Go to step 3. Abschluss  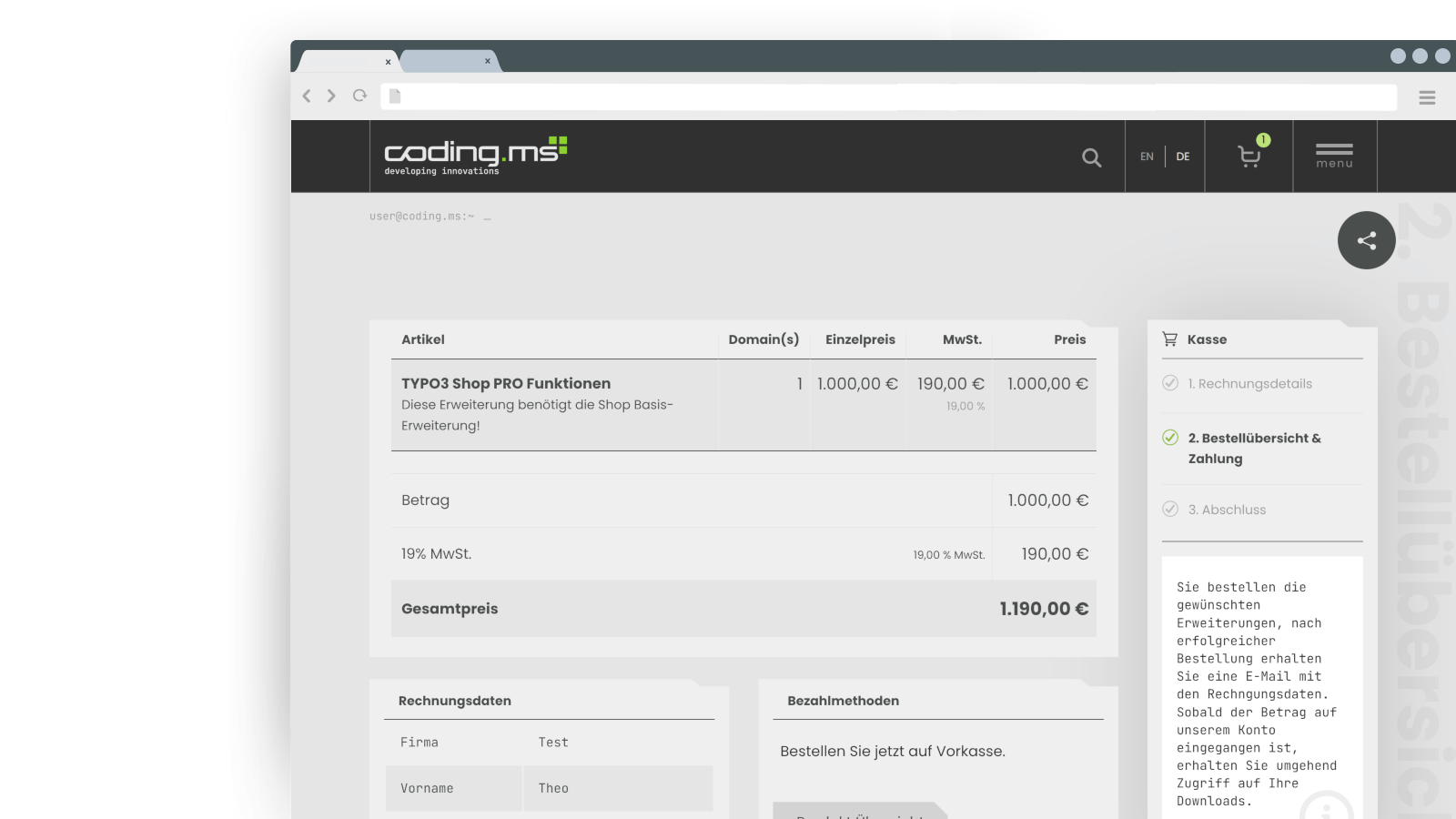(1227, 510)
